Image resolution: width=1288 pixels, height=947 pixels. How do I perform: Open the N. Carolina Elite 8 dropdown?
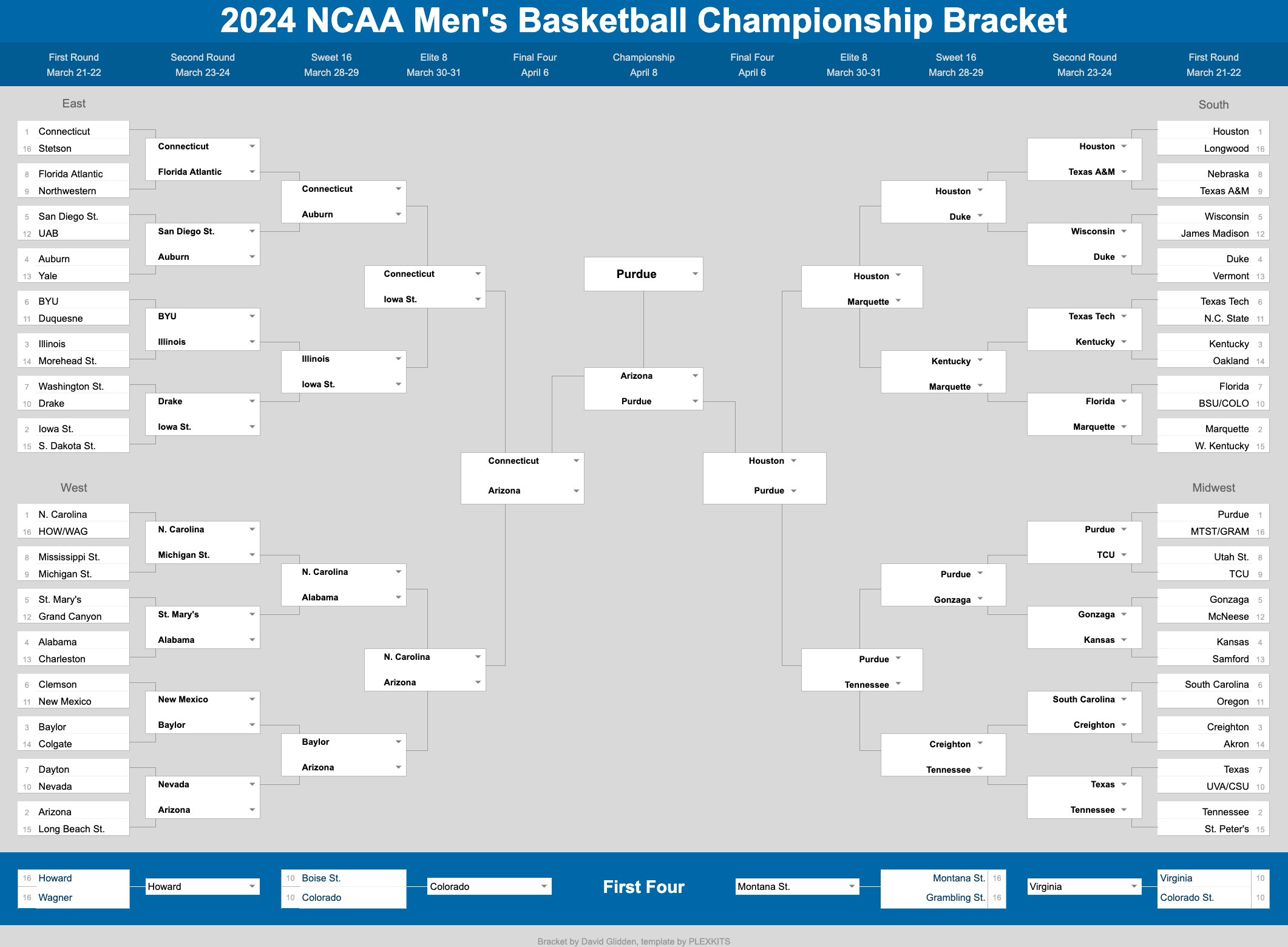pos(479,657)
